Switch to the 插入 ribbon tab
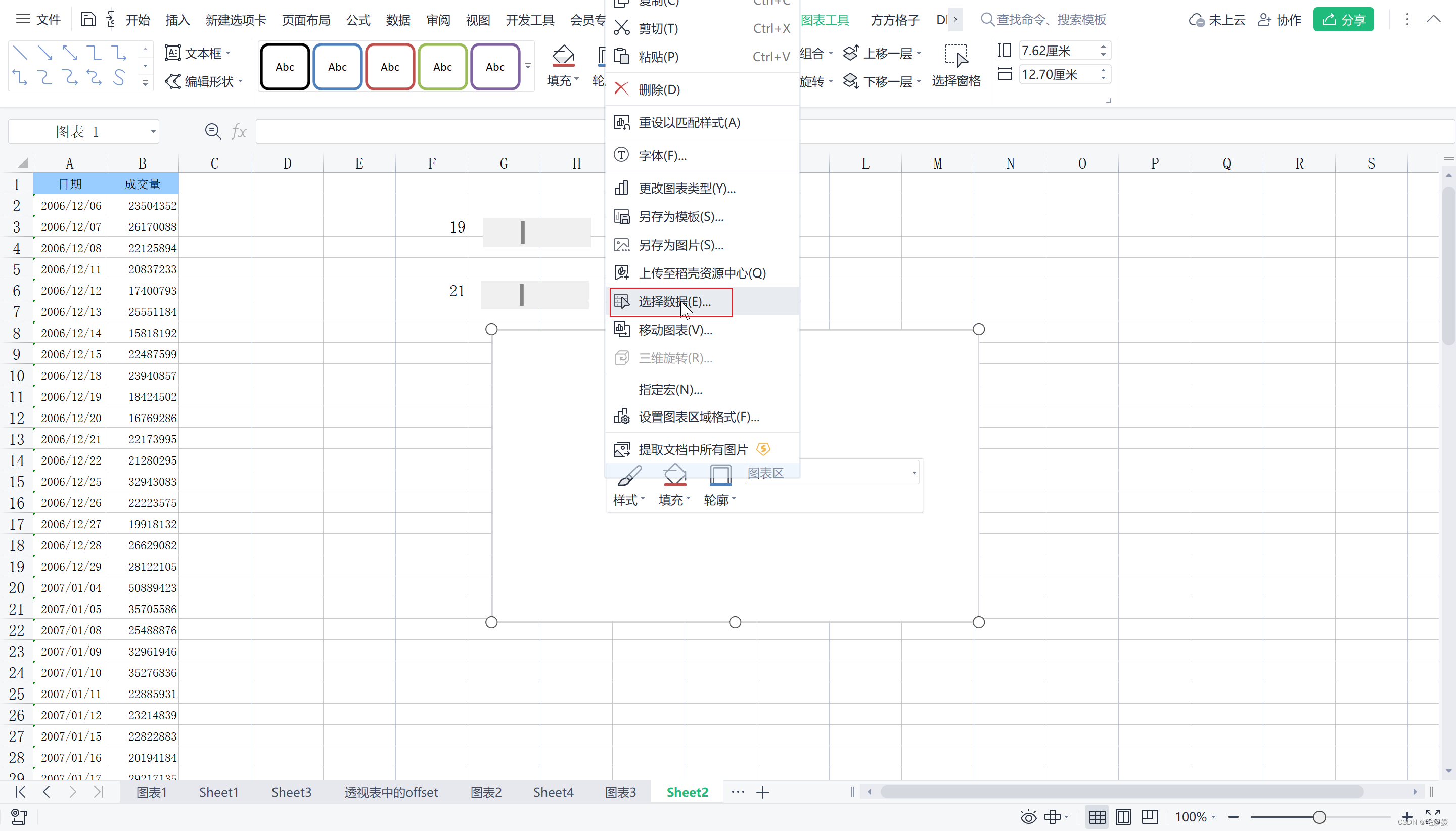Image resolution: width=1456 pixels, height=831 pixels. click(177, 20)
